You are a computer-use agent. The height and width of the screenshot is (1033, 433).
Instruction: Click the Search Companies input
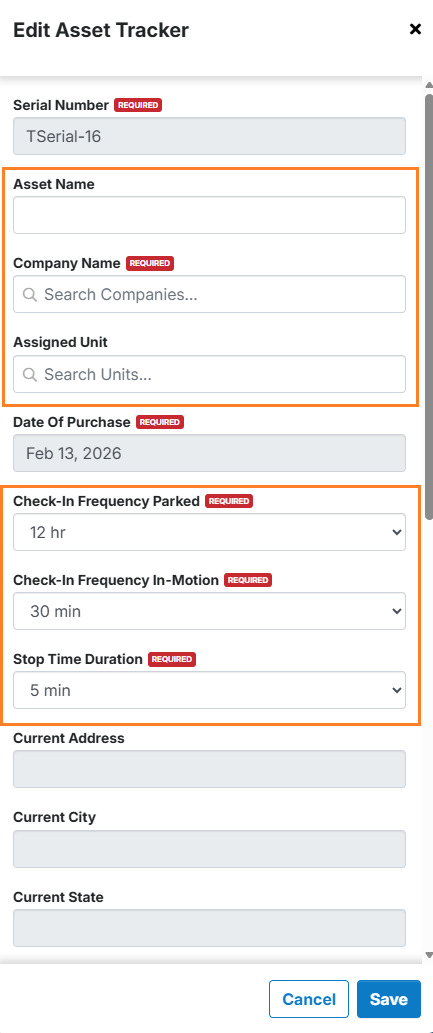(x=210, y=294)
